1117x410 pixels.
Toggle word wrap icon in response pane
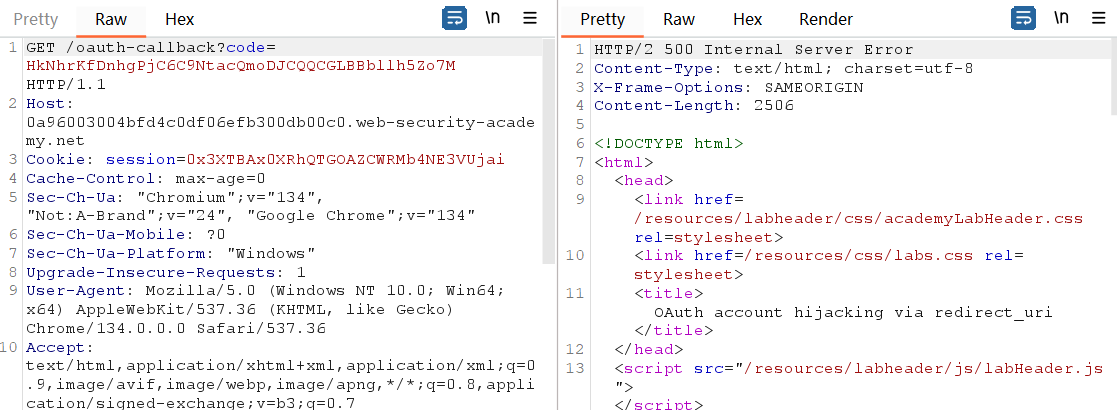[x=1023, y=18]
